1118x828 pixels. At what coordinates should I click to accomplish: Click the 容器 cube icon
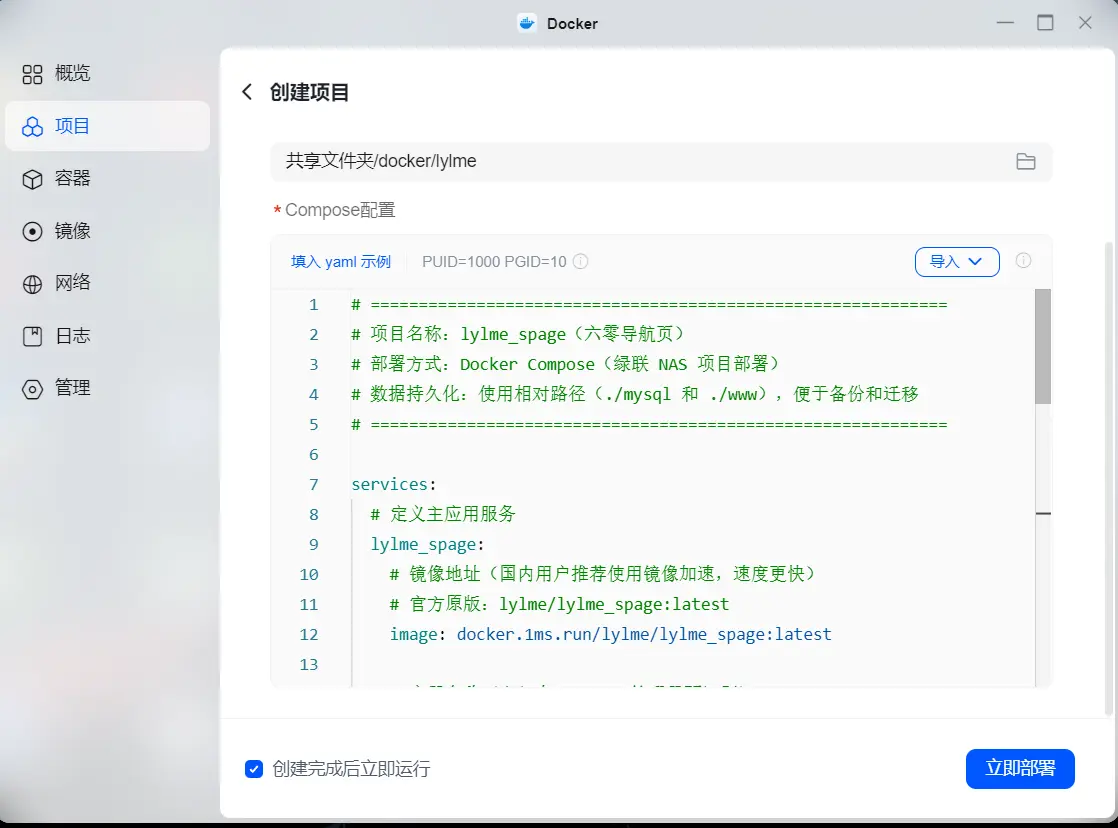(32, 179)
